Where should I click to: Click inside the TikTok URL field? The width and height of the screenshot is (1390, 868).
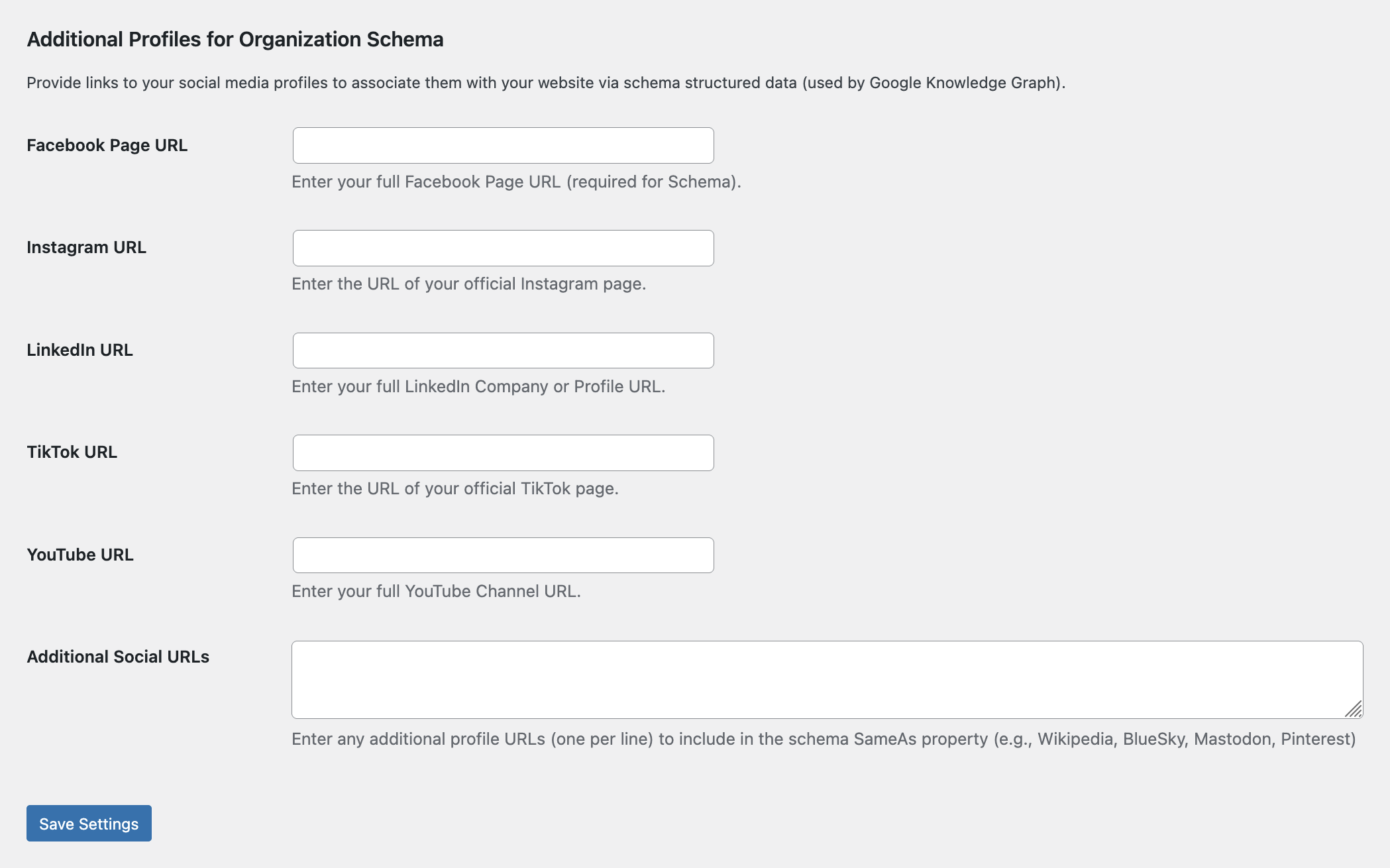(502, 453)
